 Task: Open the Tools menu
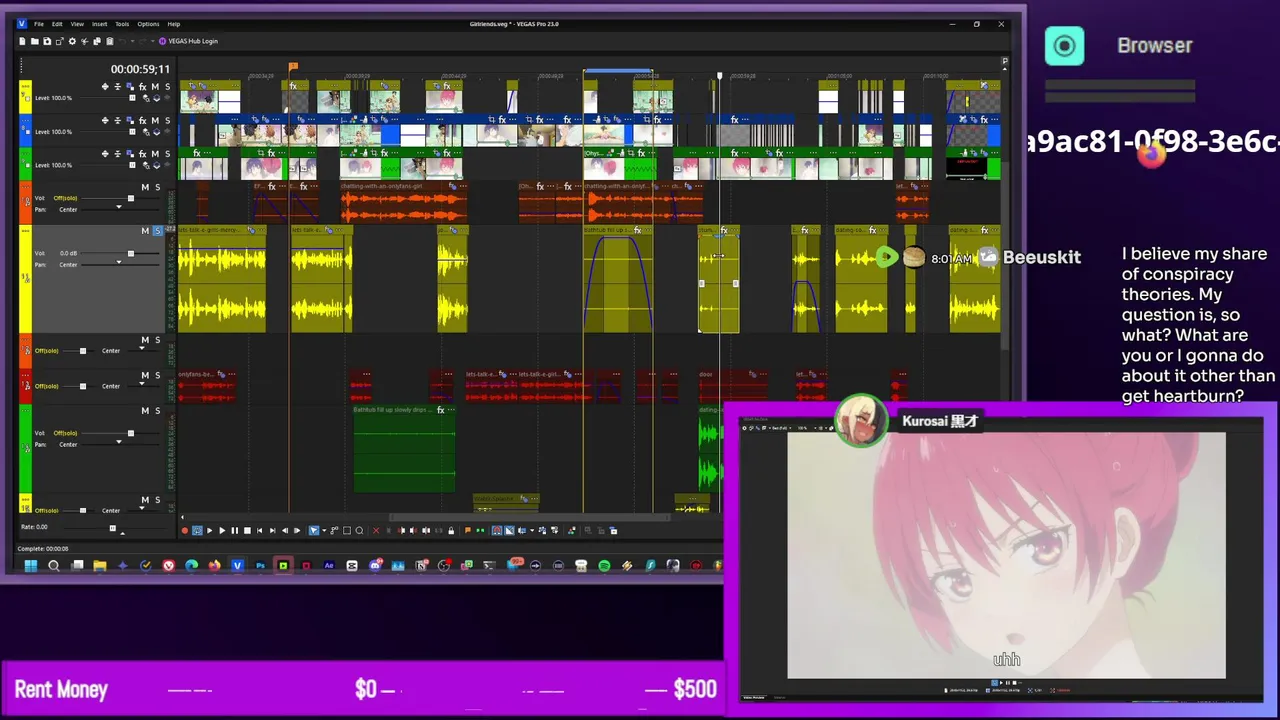(x=122, y=24)
